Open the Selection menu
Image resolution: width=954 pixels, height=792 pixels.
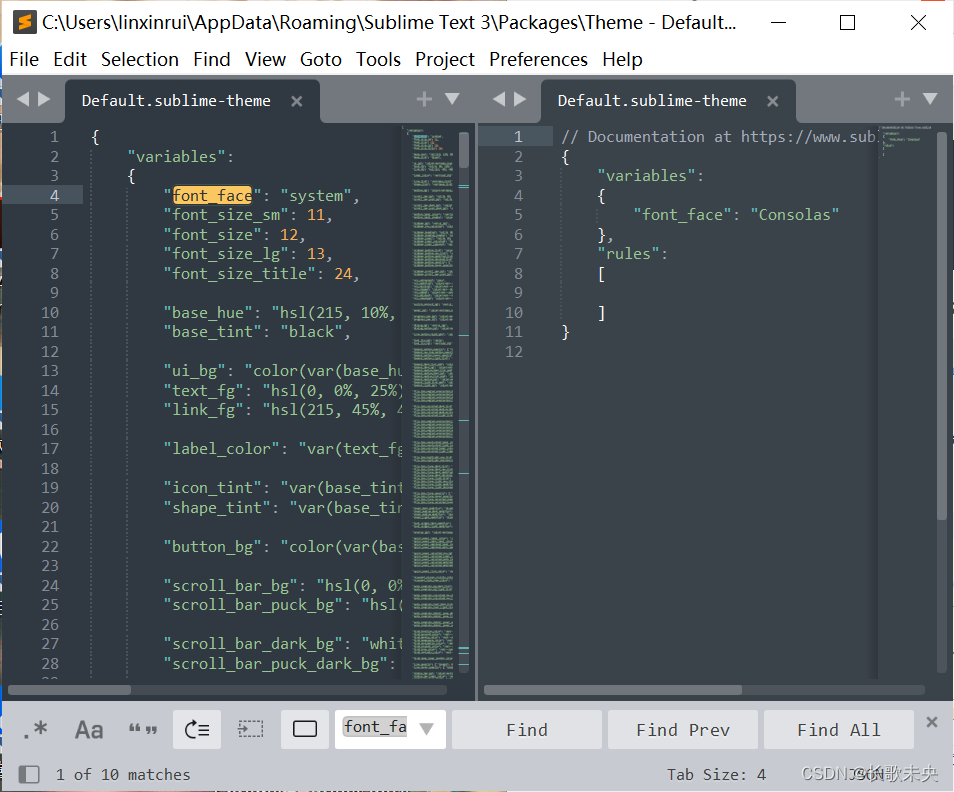click(x=140, y=60)
